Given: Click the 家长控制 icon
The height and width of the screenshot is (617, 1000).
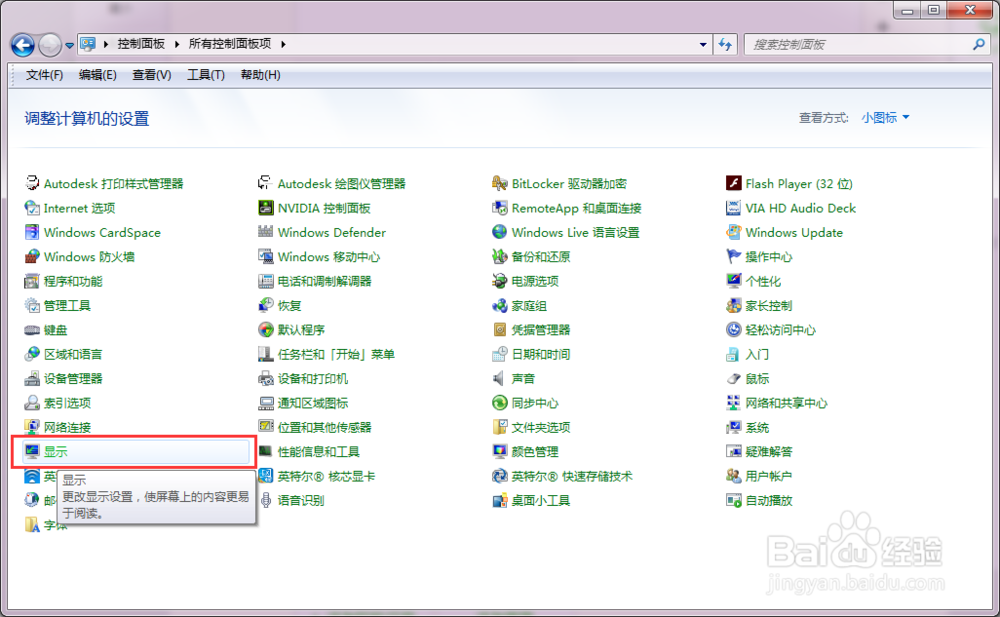Looking at the screenshot, I should coord(733,306).
